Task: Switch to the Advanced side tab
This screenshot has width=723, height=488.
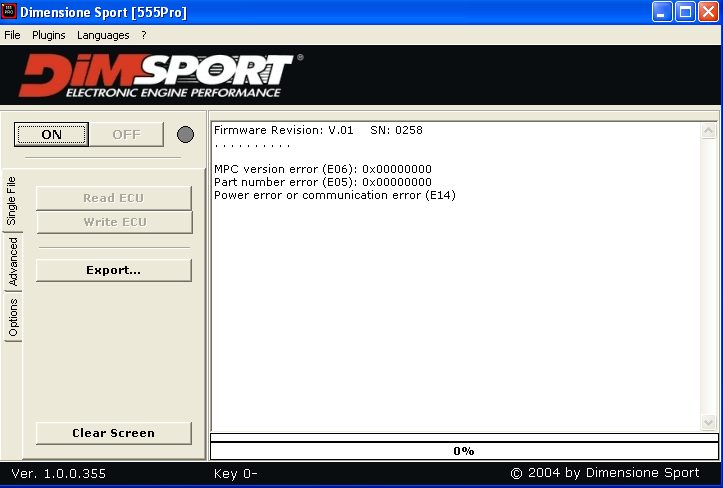Action: tap(13, 262)
